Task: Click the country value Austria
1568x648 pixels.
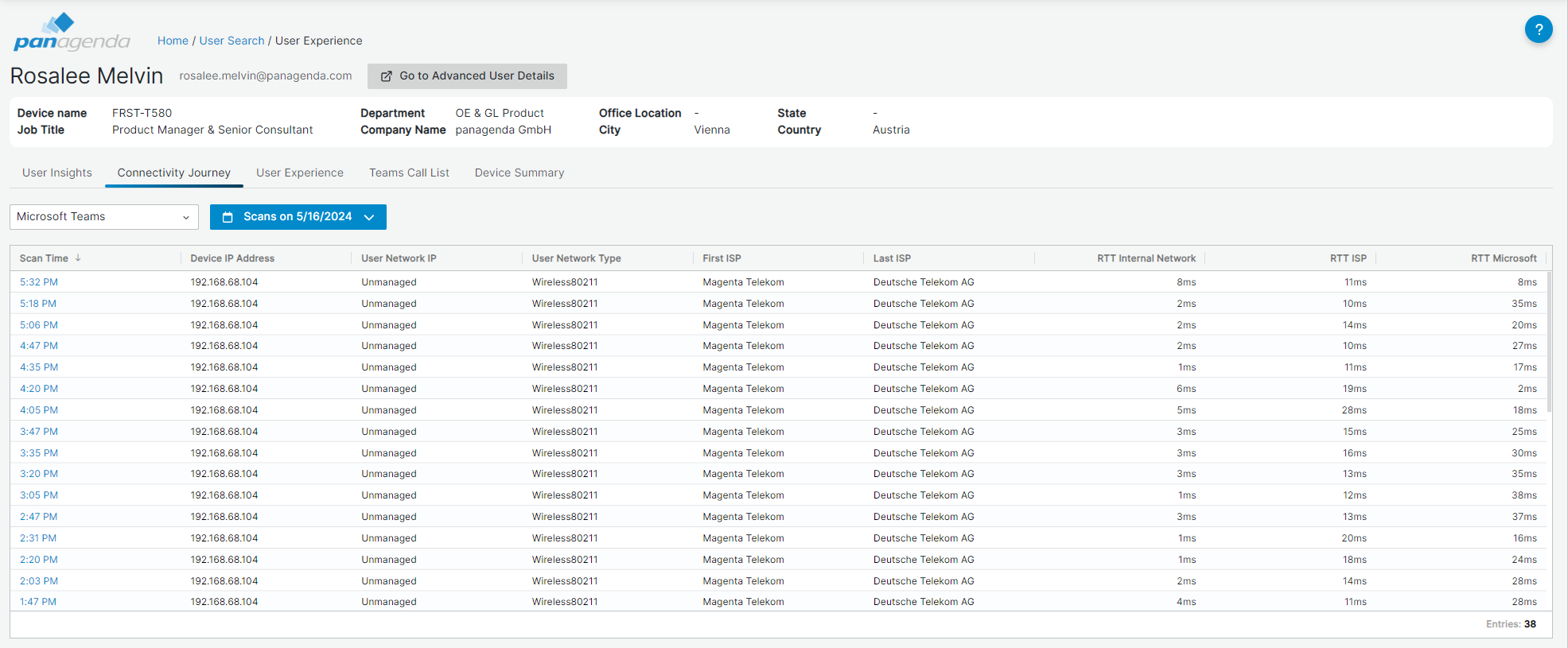Action: 891,130
